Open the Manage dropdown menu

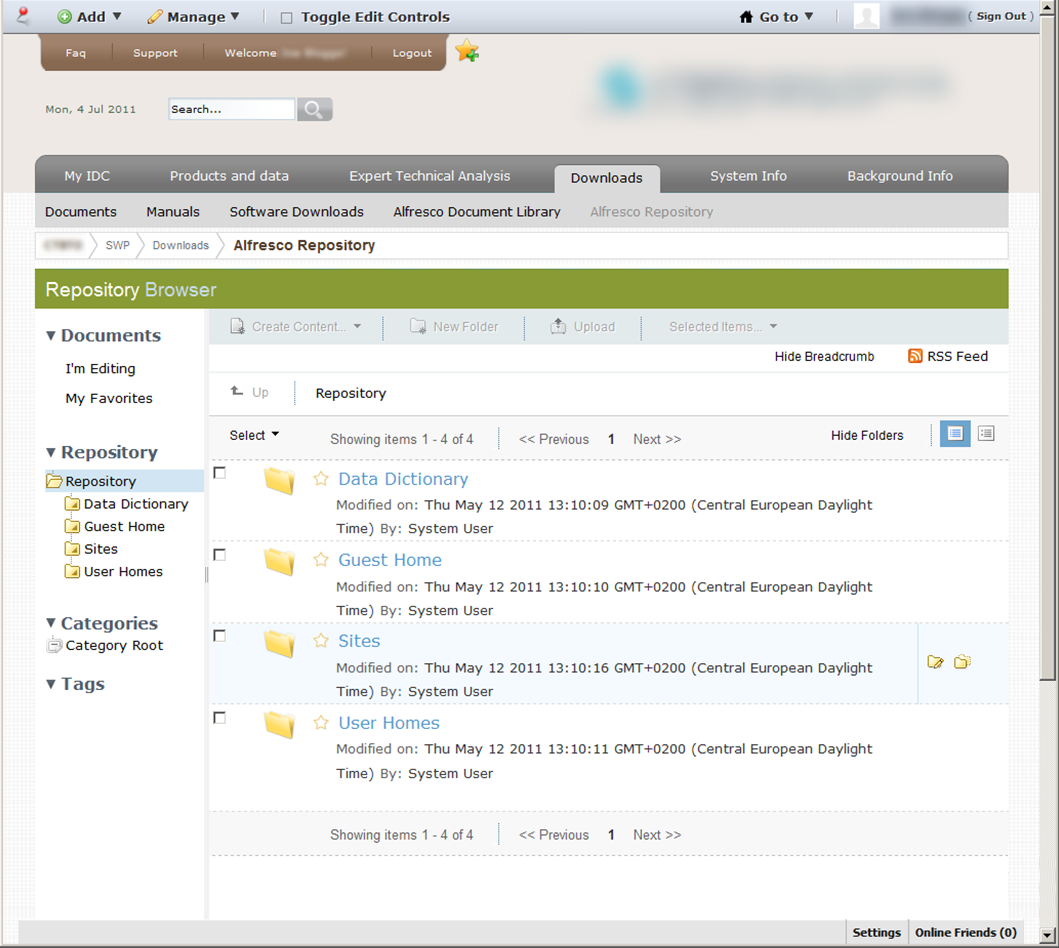[193, 17]
